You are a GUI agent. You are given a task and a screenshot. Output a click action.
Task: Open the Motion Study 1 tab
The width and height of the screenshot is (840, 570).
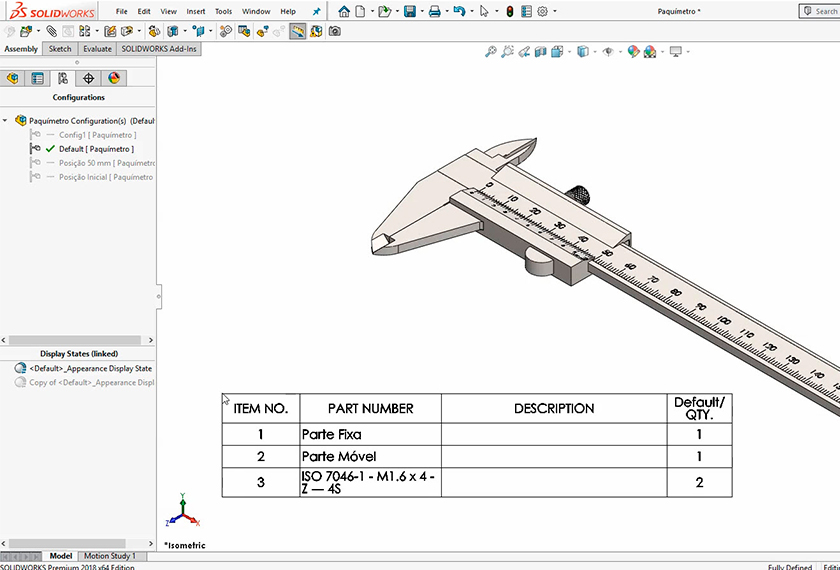pyautogui.click(x=110, y=556)
